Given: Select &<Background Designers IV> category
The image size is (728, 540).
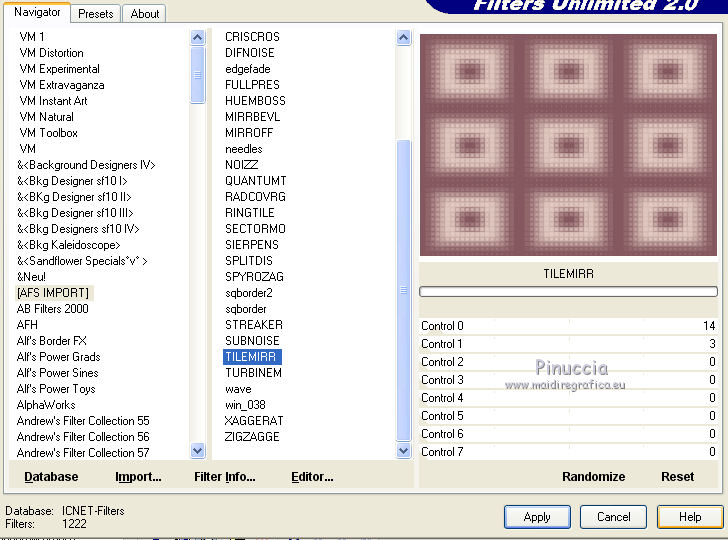Looking at the screenshot, I should 86,165.
